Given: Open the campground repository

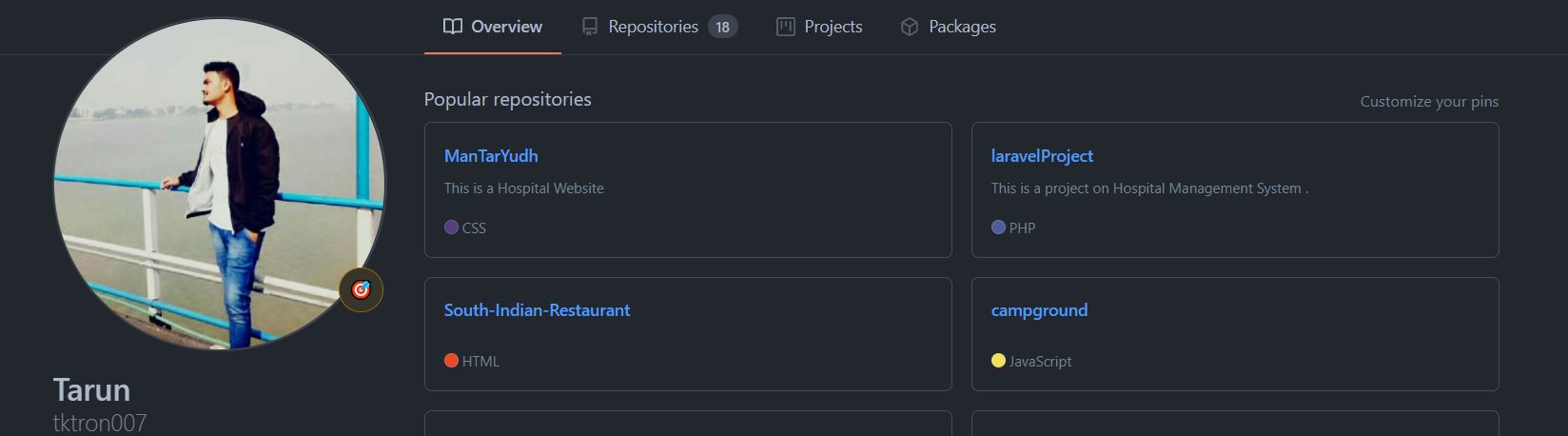Looking at the screenshot, I should point(1039,310).
